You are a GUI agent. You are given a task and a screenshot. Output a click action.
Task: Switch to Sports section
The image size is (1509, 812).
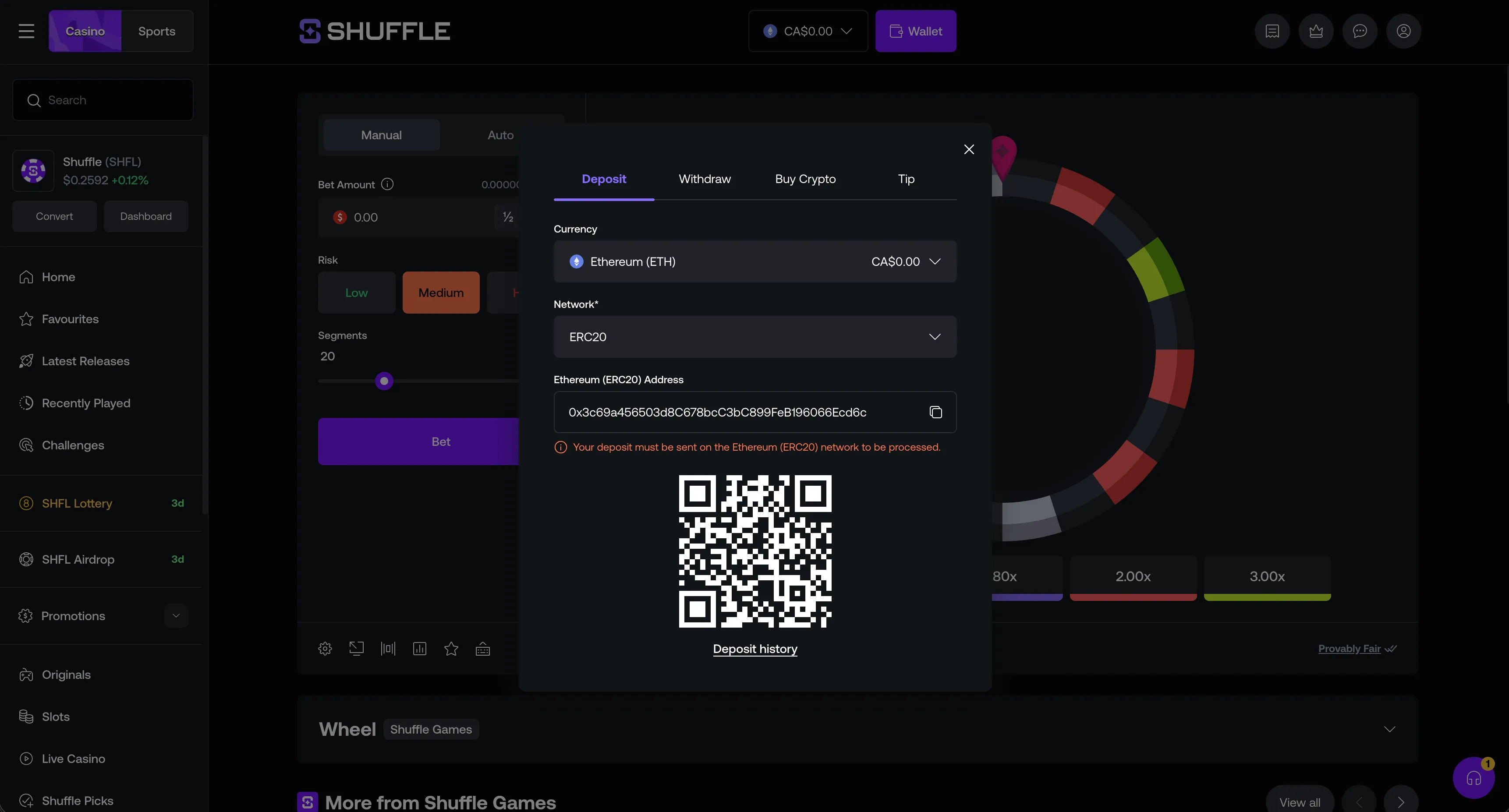click(156, 31)
